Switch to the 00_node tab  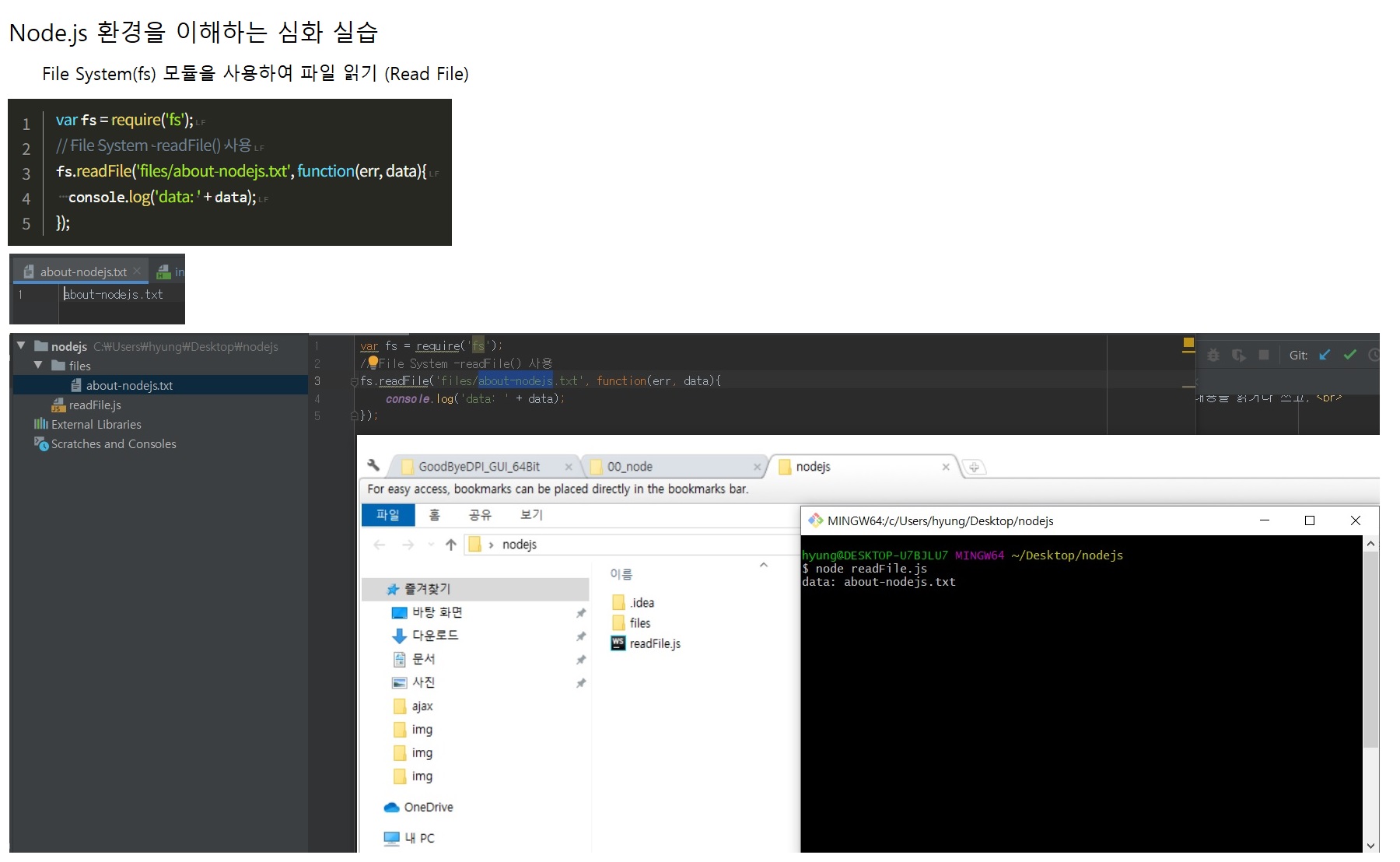(630, 467)
